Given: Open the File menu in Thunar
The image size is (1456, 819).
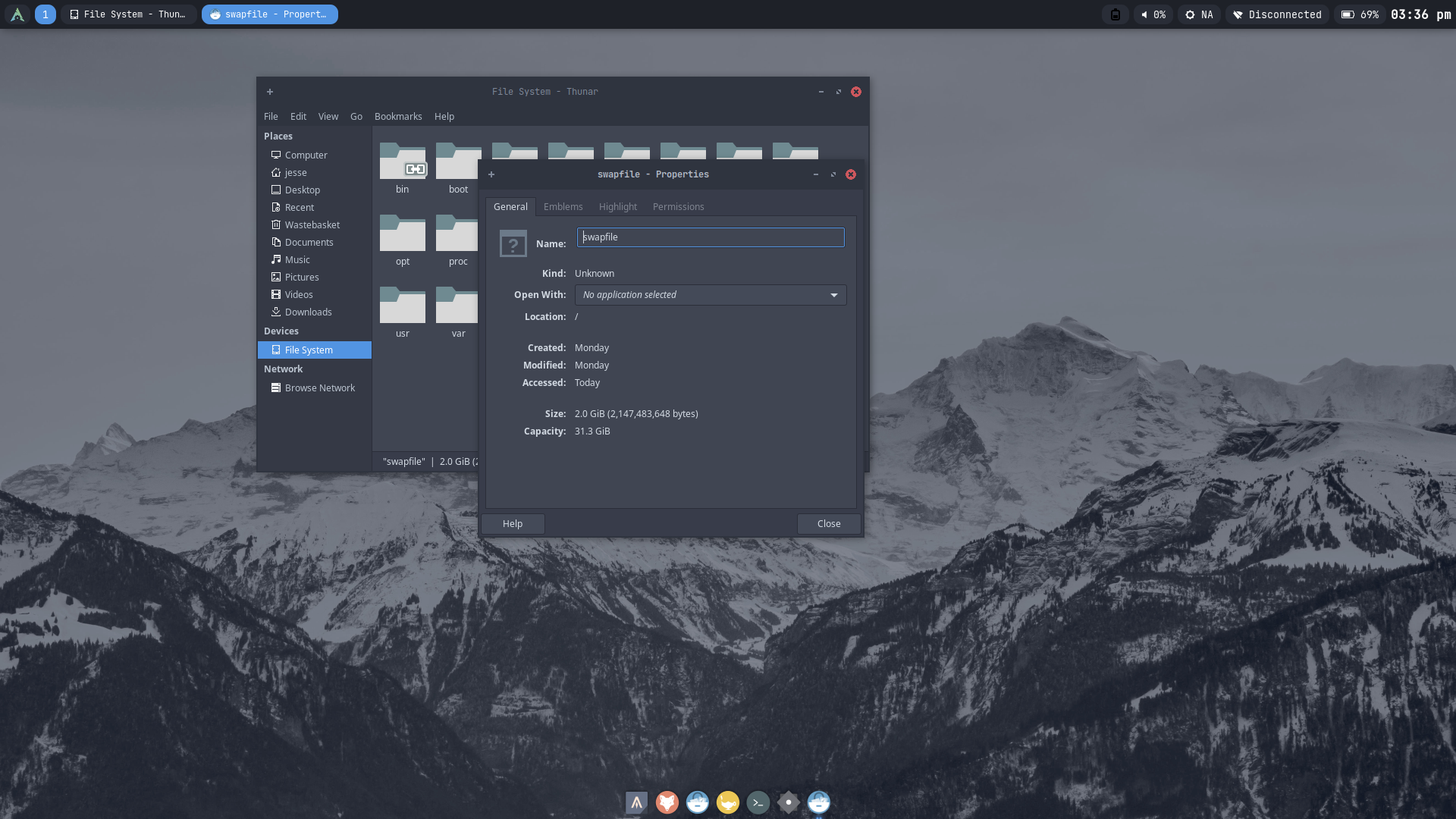Looking at the screenshot, I should (x=271, y=117).
